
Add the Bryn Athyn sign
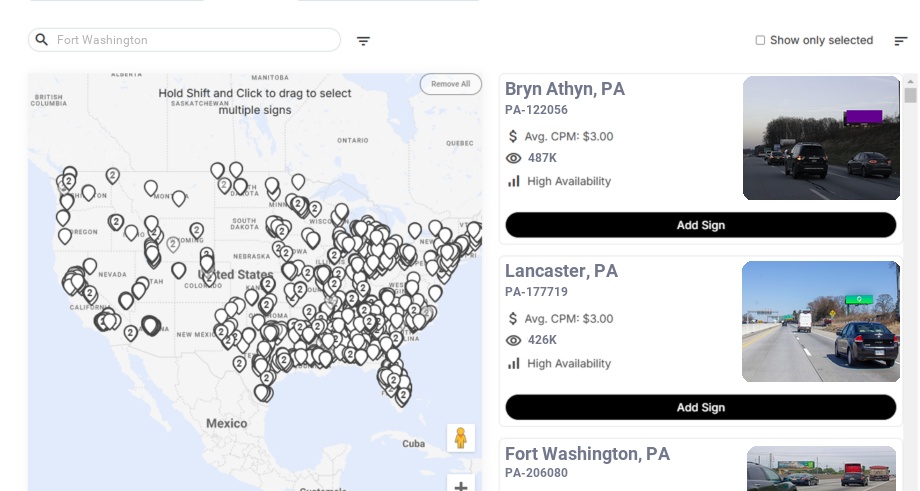coord(700,225)
